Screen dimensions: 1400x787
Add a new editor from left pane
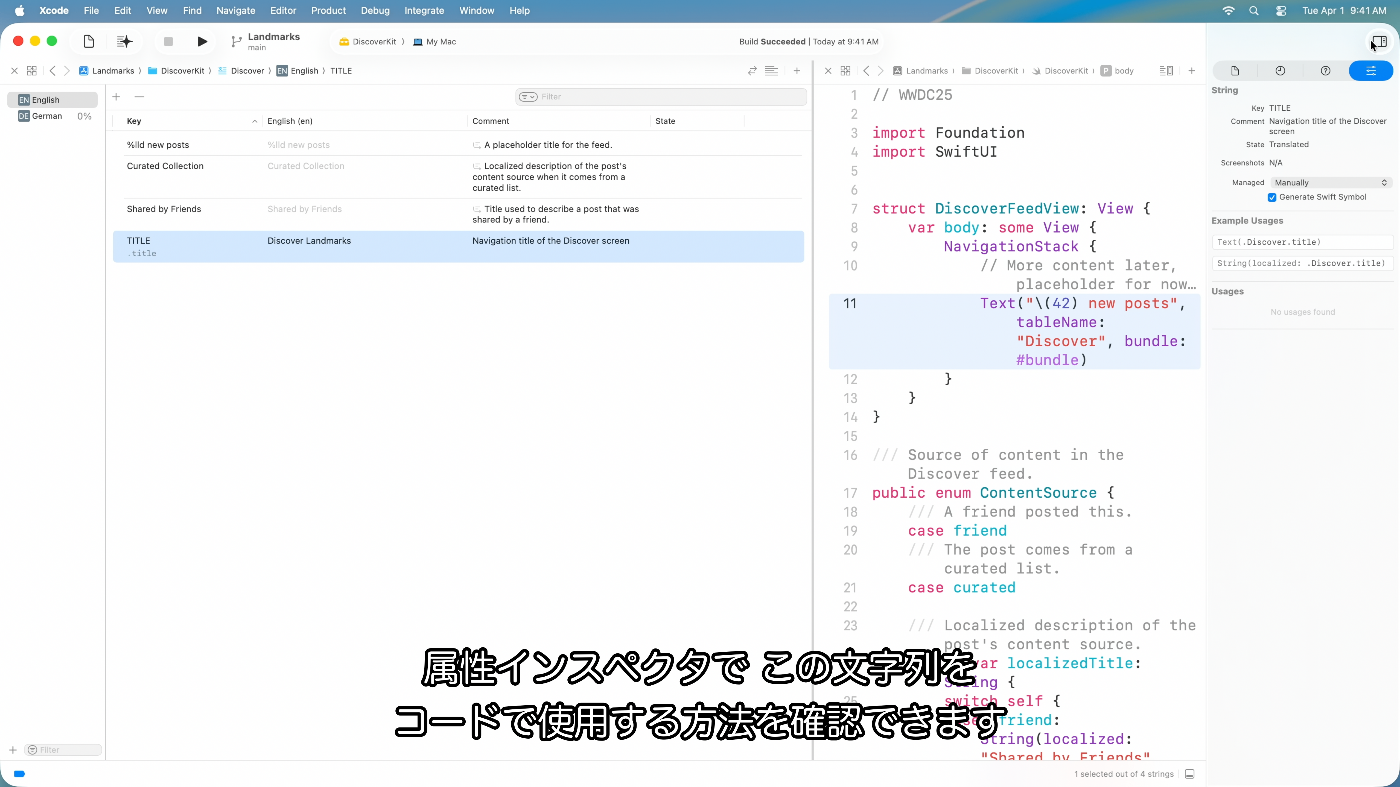point(797,71)
